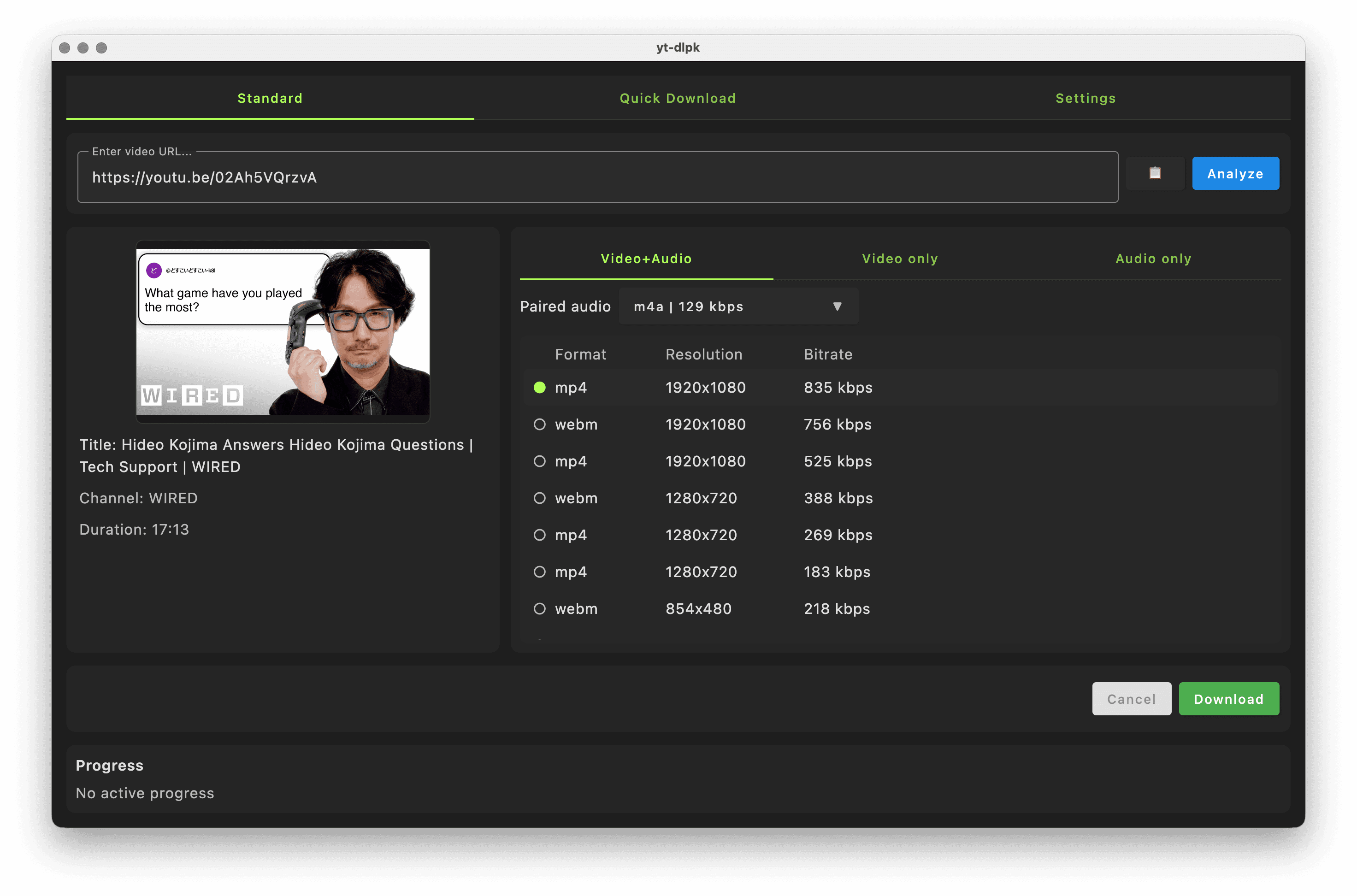Click the Duration: 17:13 text
Viewport: 1357px width, 896px height.
pos(134,530)
